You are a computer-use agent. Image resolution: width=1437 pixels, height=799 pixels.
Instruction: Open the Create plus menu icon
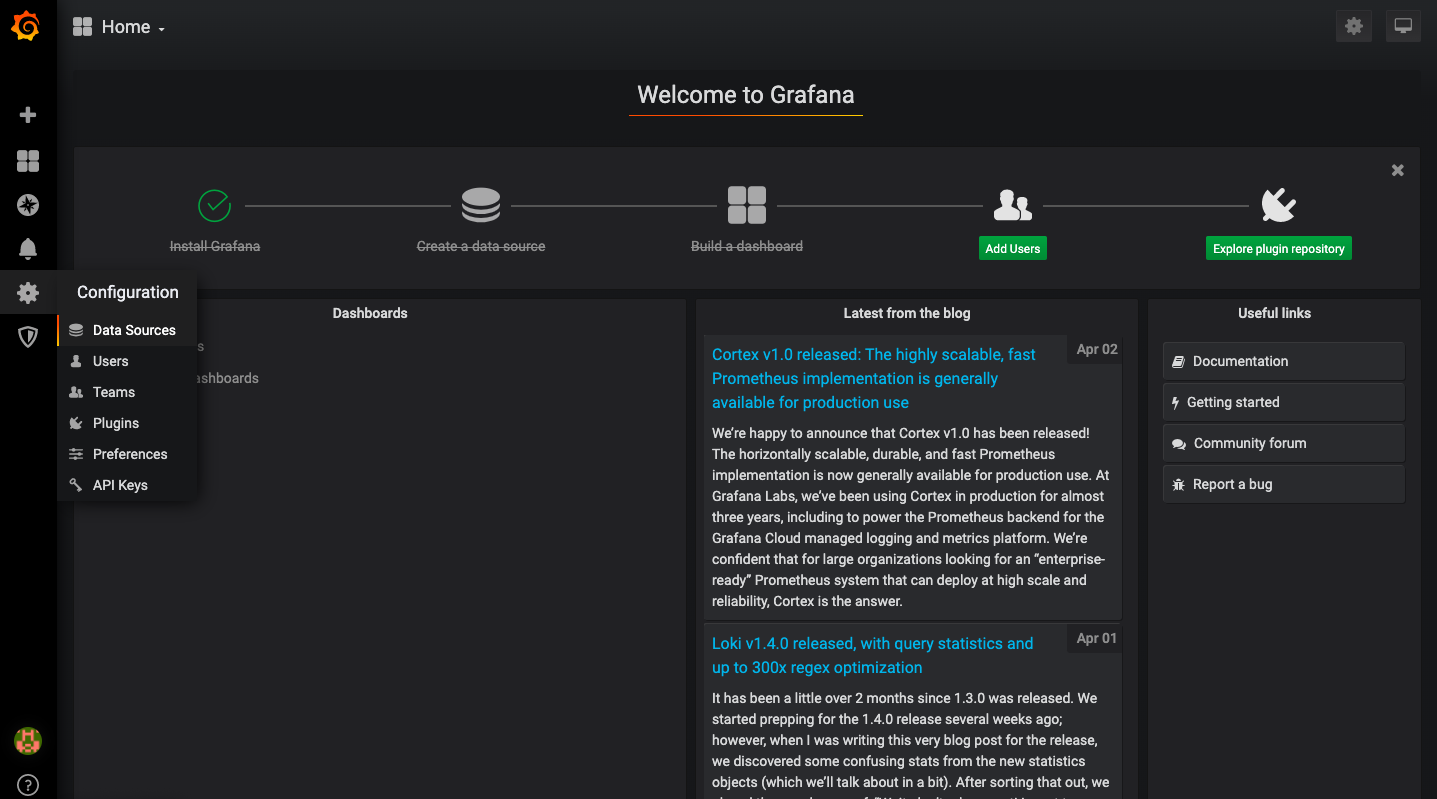28,115
